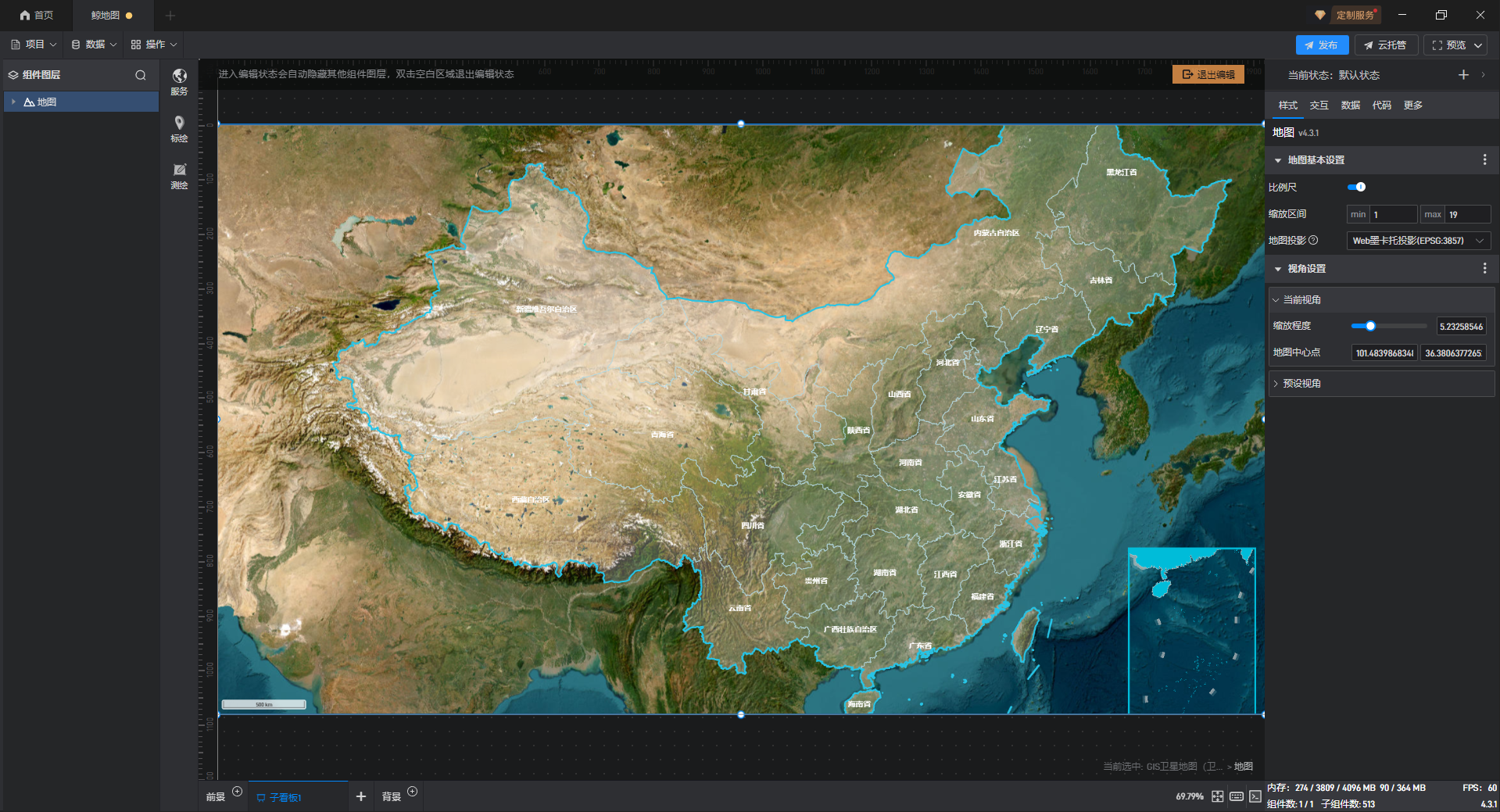This screenshot has height=812, width=1500.
Task: Open the 测绘 surveying tool
Action: [x=179, y=175]
